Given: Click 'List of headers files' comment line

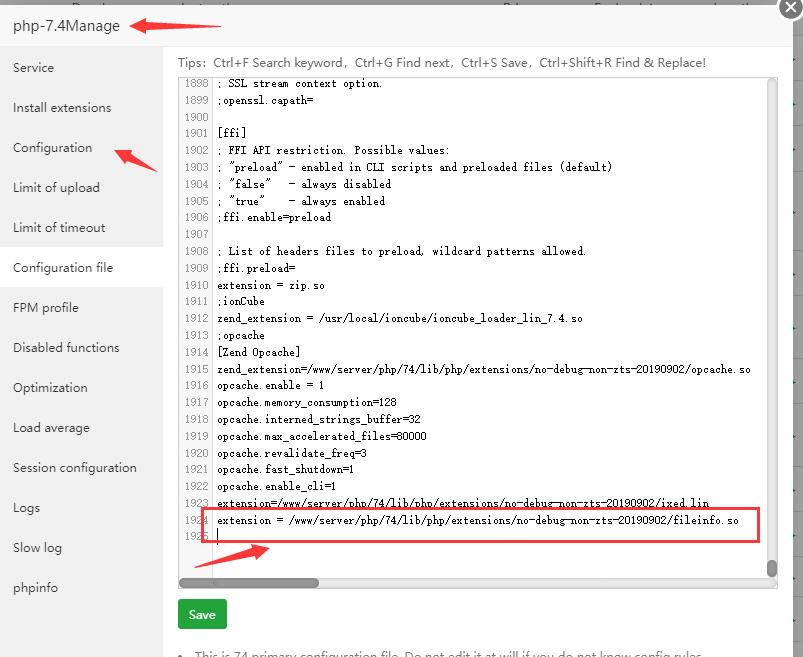Looking at the screenshot, I should point(402,251).
